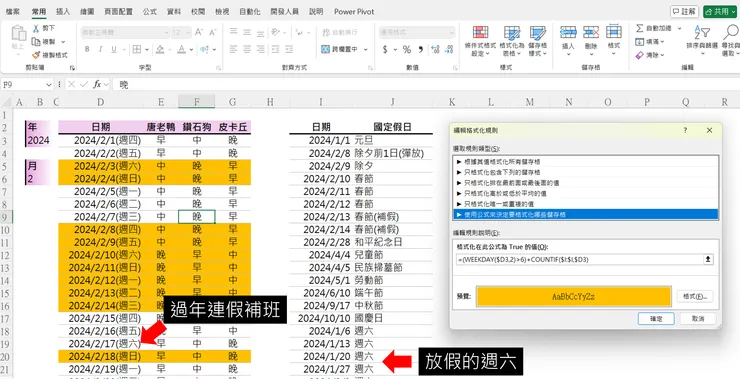Click the Percent style icon
Image resolution: width=740 pixels, height=385 pixels.
407,50
